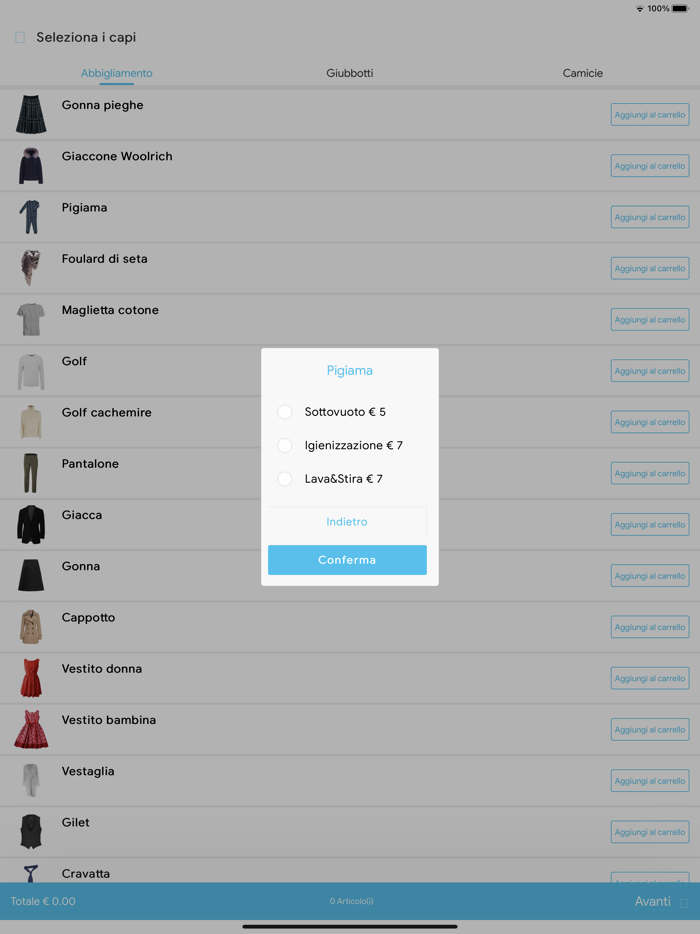Select the Abbigliamento tab

point(117,73)
